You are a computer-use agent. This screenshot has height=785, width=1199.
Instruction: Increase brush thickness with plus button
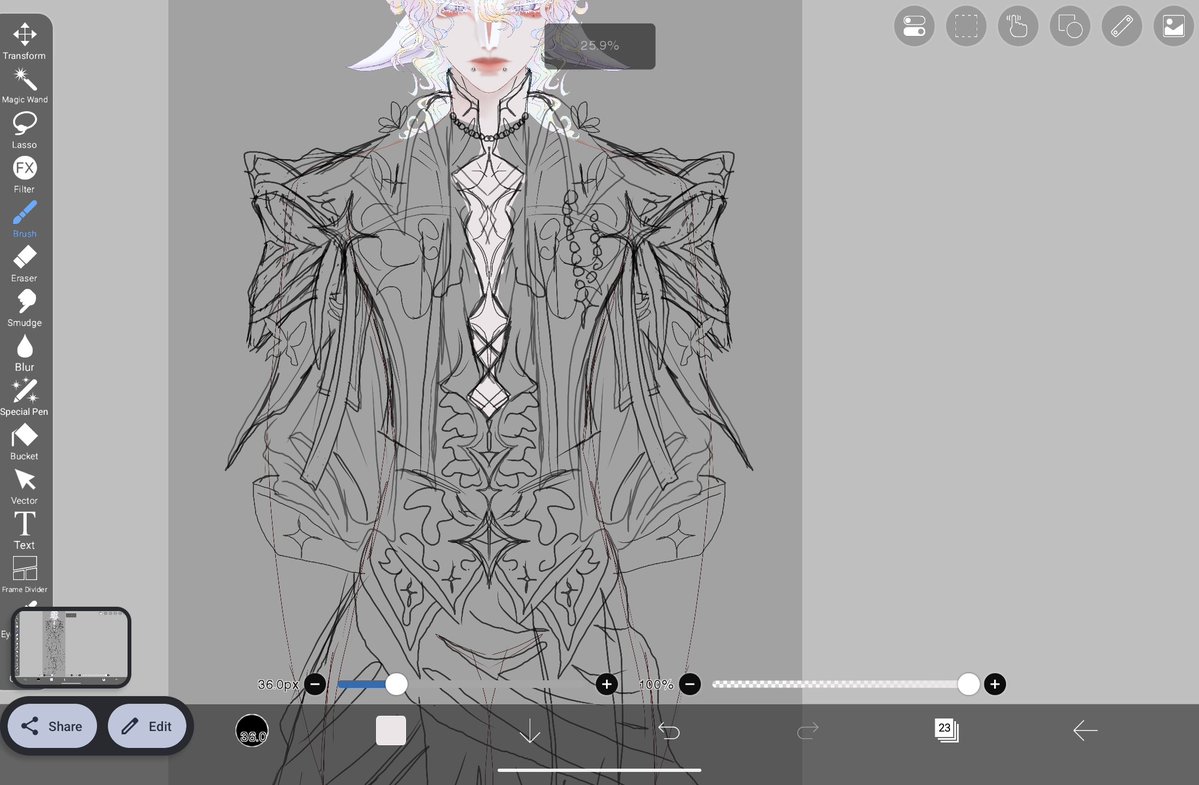606,684
